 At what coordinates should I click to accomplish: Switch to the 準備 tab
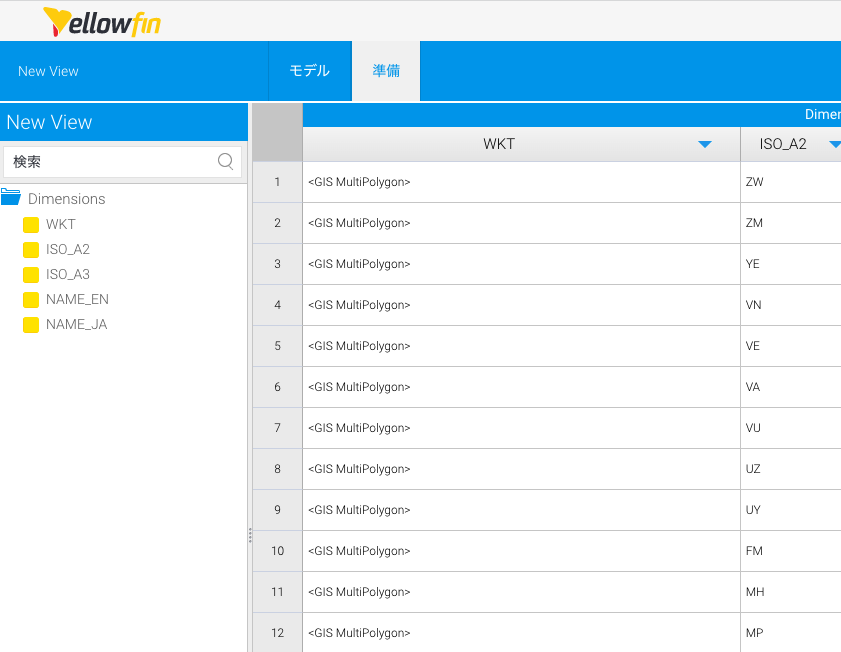[386, 71]
